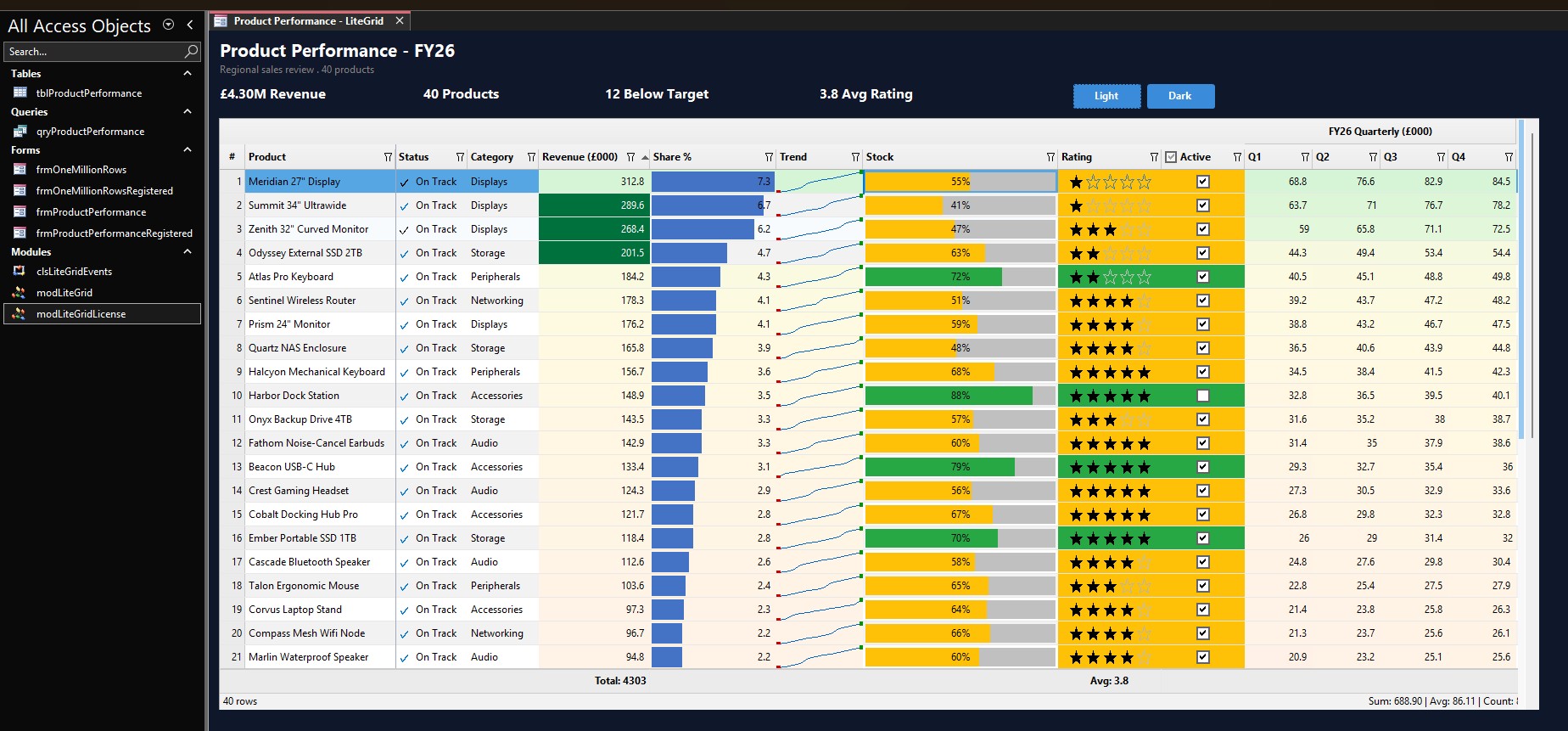Uncheck Active for Beacon USB-C Hub

(1202, 467)
